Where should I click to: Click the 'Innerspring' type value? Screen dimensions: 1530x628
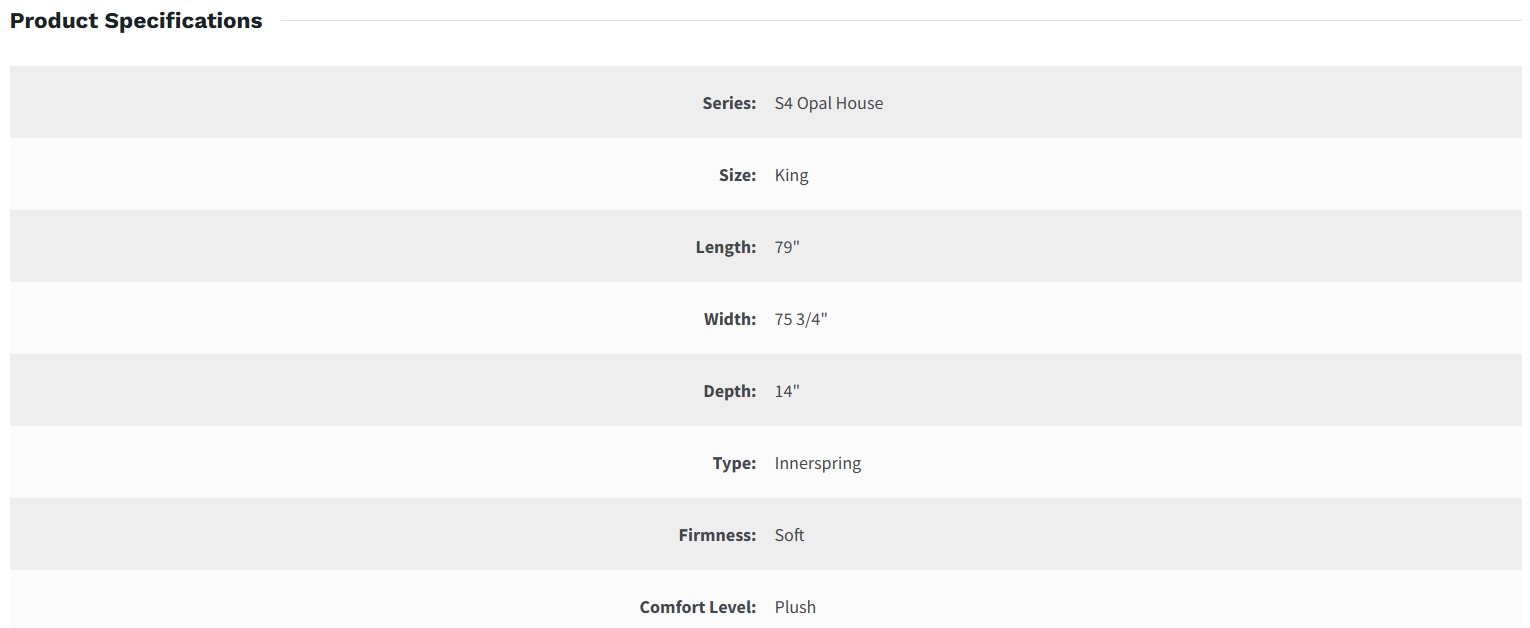pyautogui.click(x=817, y=463)
